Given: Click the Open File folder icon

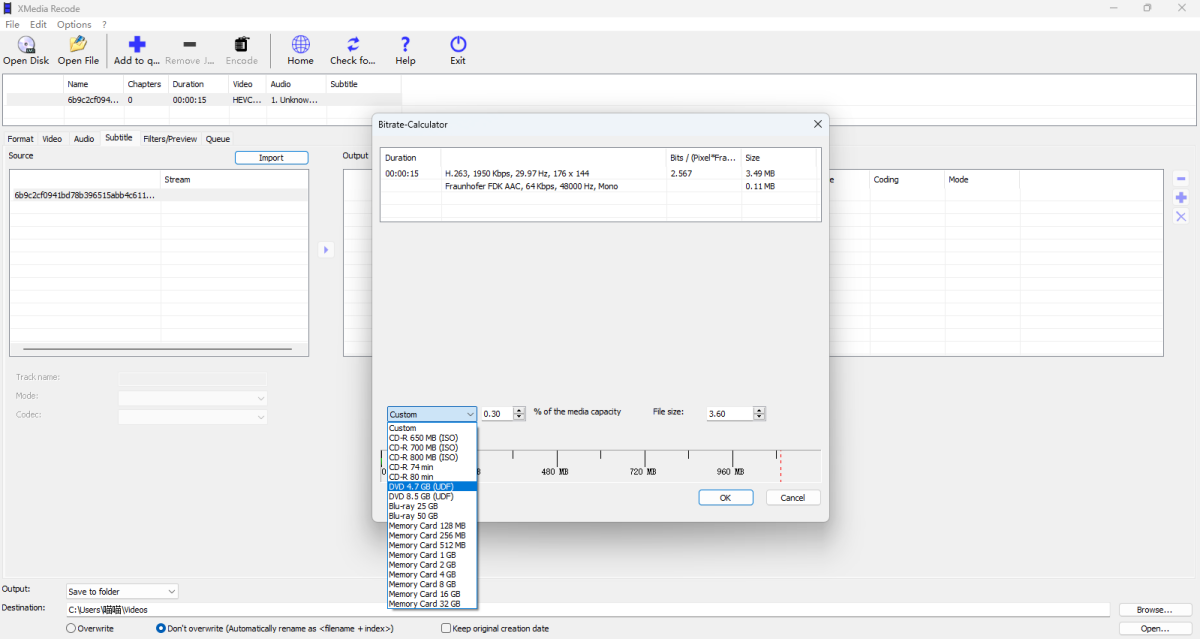Looking at the screenshot, I should tap(78, 45).
